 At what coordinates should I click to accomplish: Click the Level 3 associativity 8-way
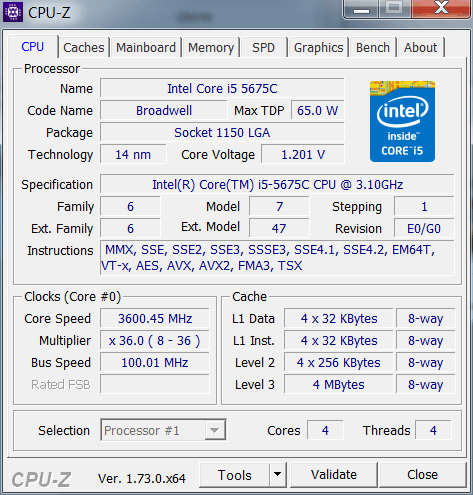(426, 385)
